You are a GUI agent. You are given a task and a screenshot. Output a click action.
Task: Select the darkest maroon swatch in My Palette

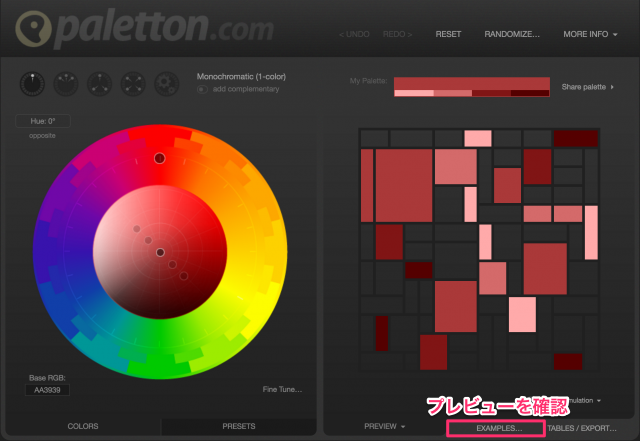coord(530,93)
